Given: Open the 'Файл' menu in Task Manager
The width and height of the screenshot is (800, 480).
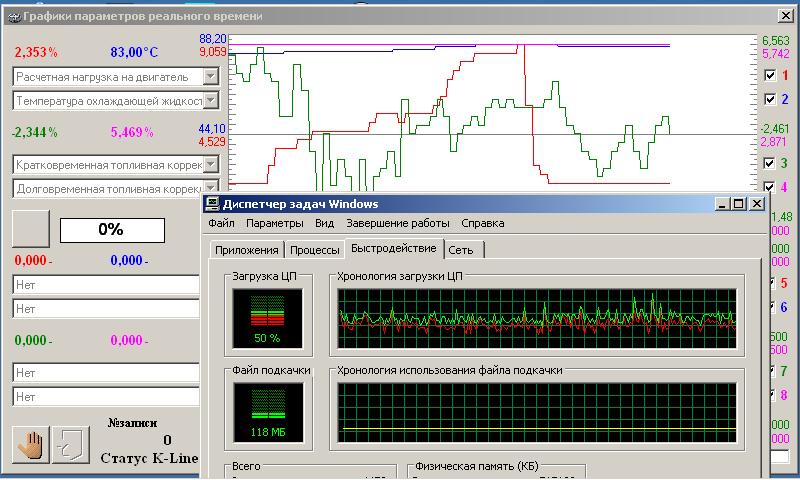Looking at the screenshot, I should (x=221, y=223).
